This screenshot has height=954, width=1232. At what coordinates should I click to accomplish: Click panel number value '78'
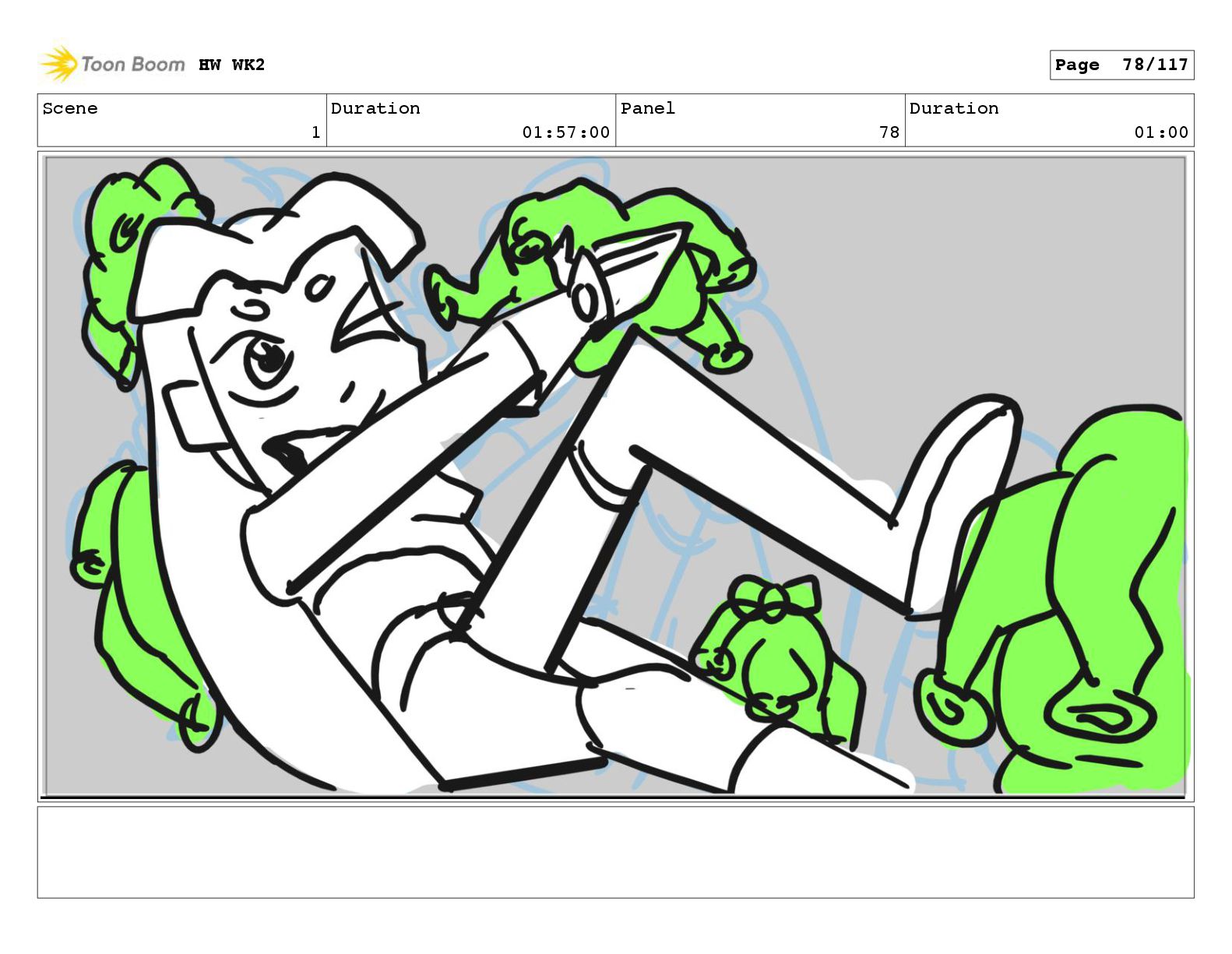point(889,132)
